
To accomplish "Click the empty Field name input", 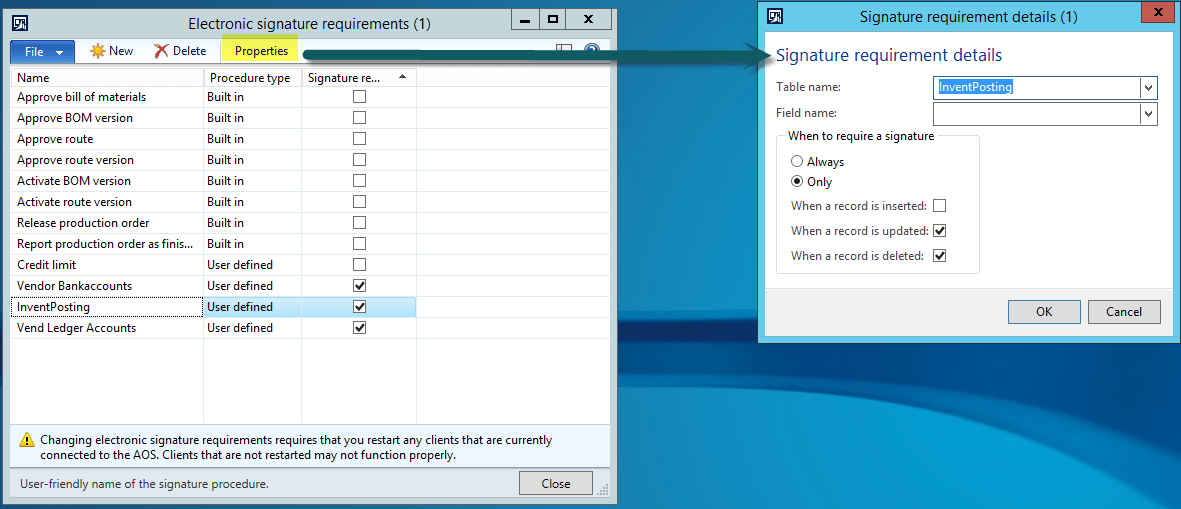I will tap(1036, 114).
